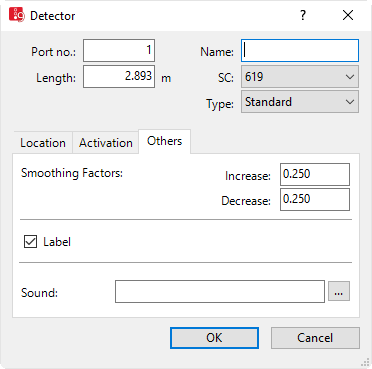
Task: Expand the SC dropdown showing 619
Action: point(300,77)
